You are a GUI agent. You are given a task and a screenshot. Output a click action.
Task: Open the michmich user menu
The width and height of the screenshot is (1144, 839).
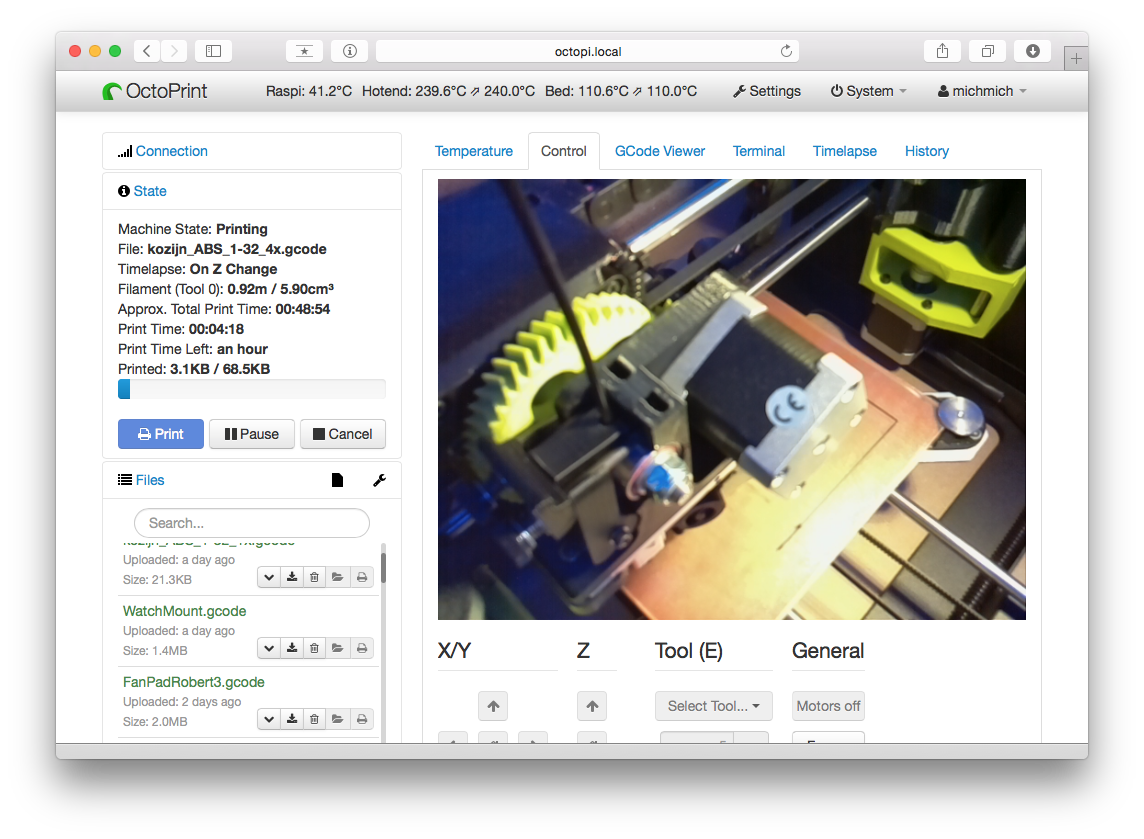pos(982,91)
